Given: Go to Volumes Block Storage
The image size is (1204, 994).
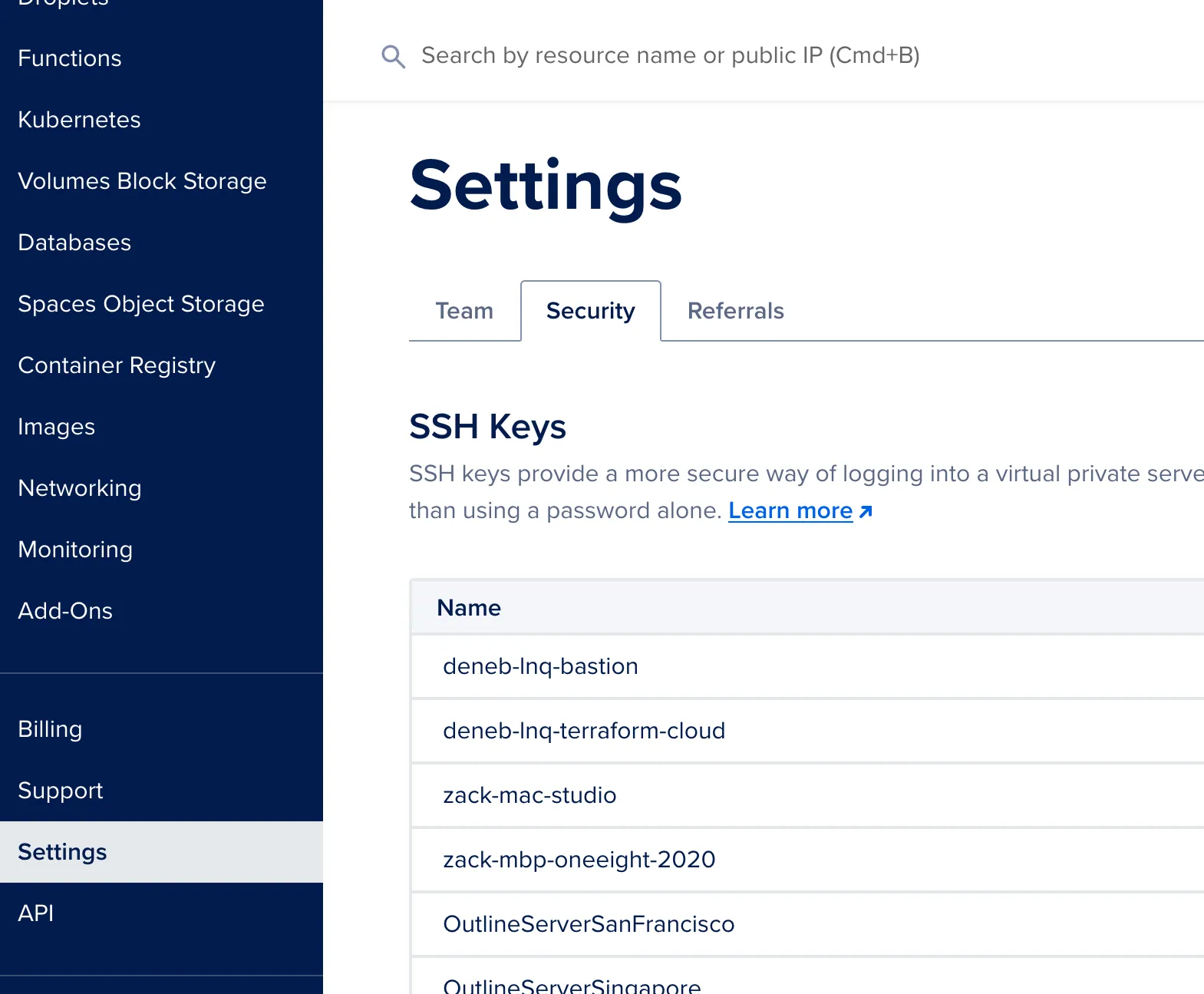Looking at the screenshot, I should [142, 181].
